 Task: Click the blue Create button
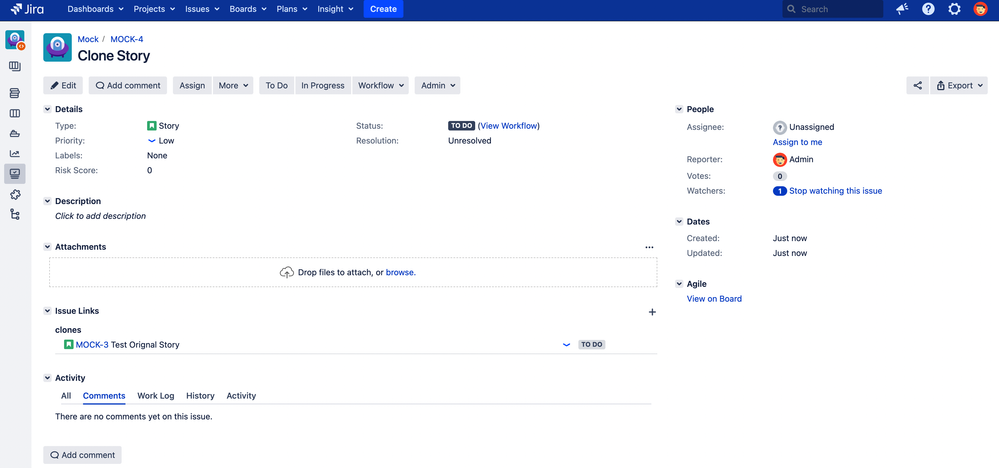(384, 9)
